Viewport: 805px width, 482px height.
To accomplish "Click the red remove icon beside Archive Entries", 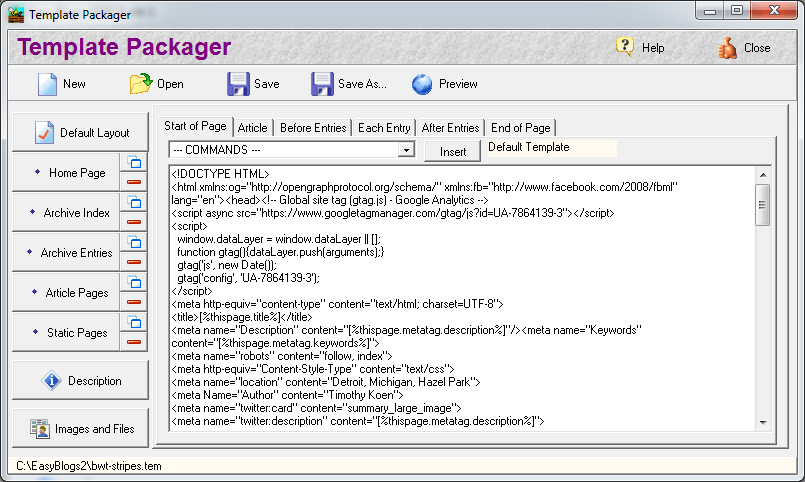I will click(134, 262).
